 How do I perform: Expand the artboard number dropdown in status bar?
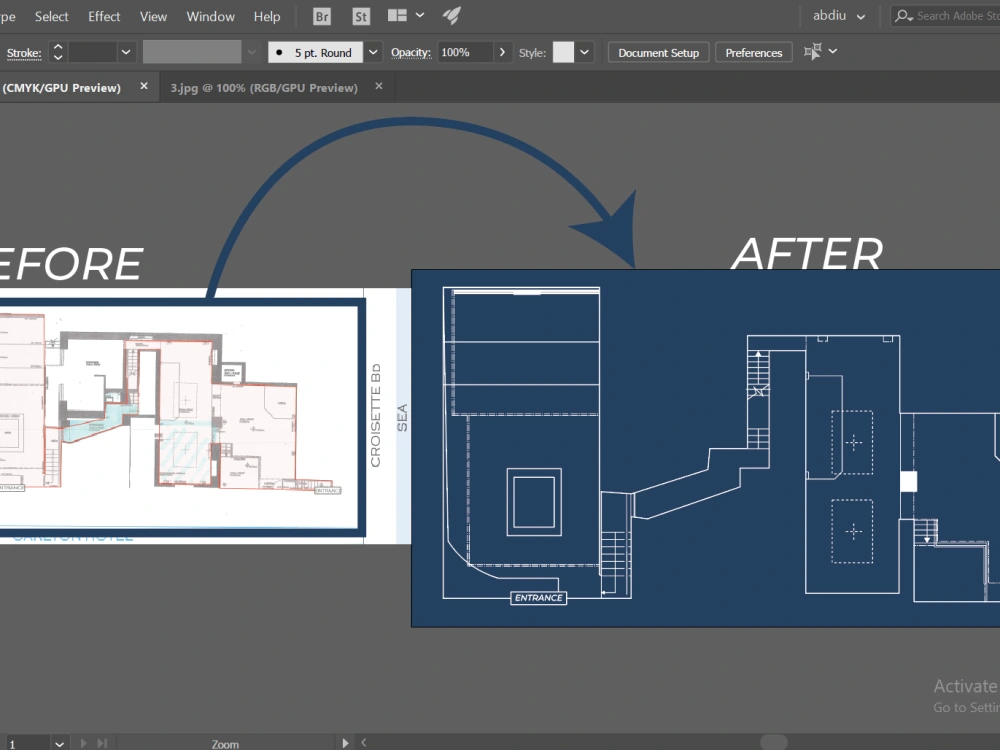point(58,743)
